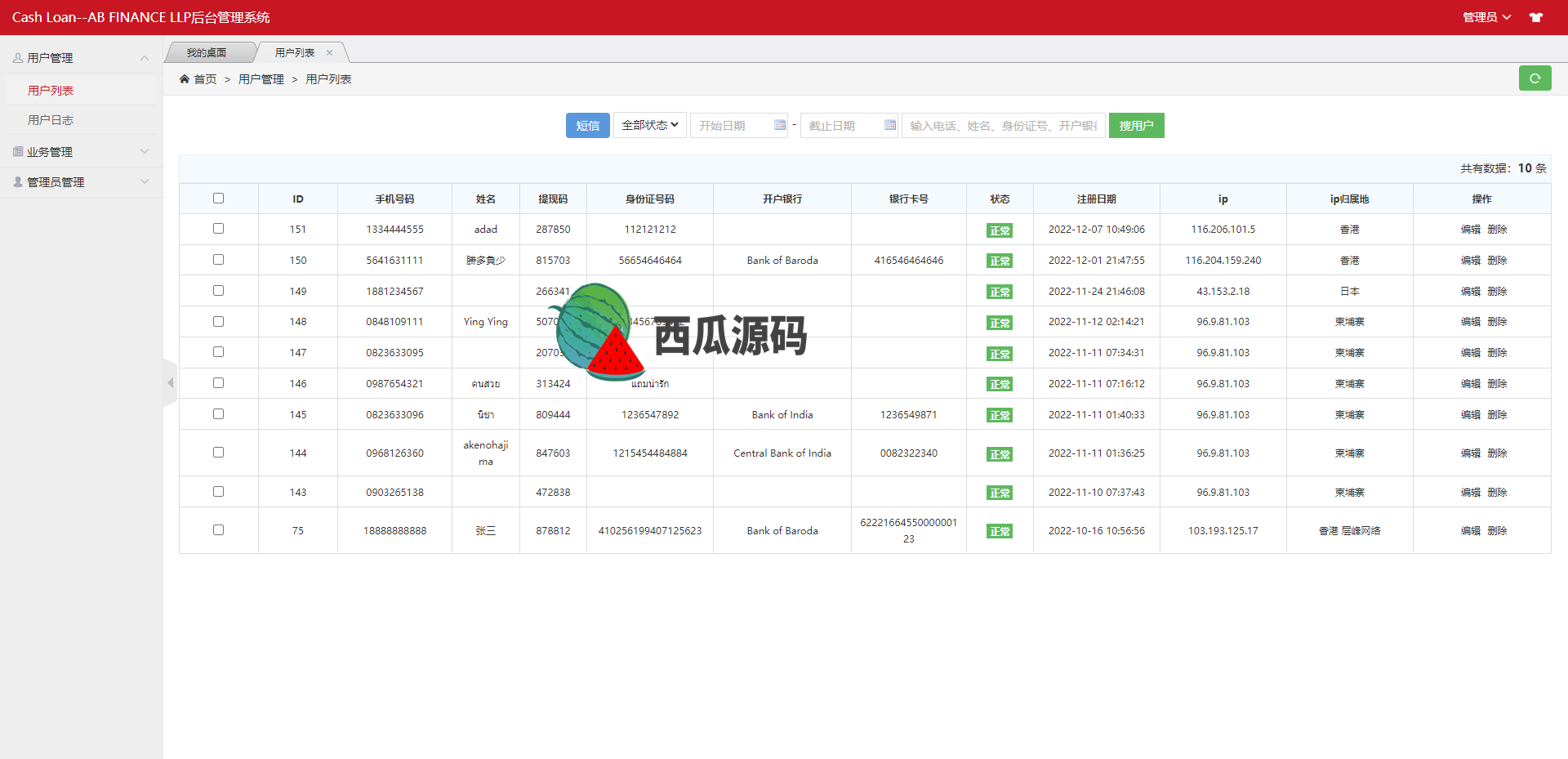Check the box for user ID 151

(x=218, y=229)
